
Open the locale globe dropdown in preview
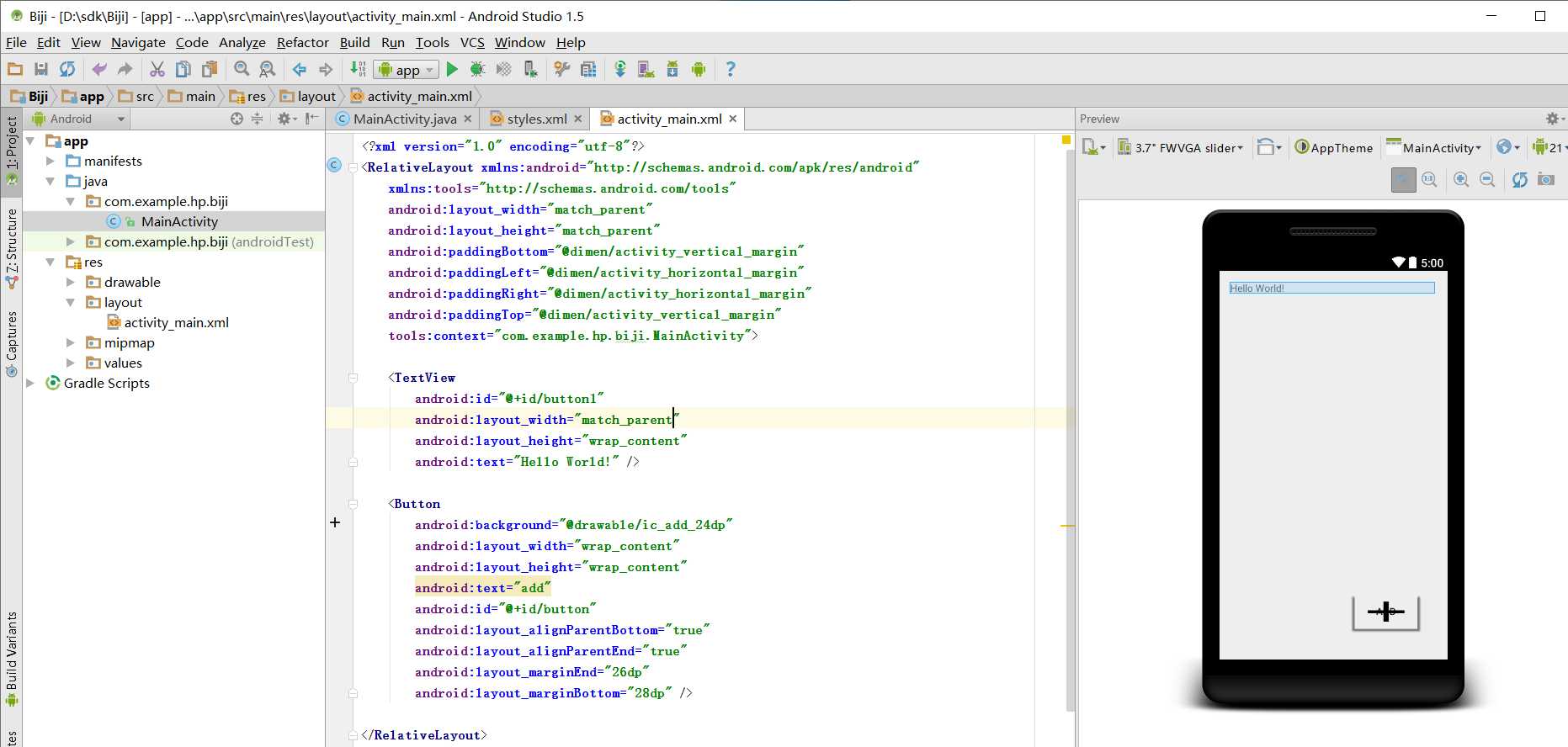tap(1508, 147)
